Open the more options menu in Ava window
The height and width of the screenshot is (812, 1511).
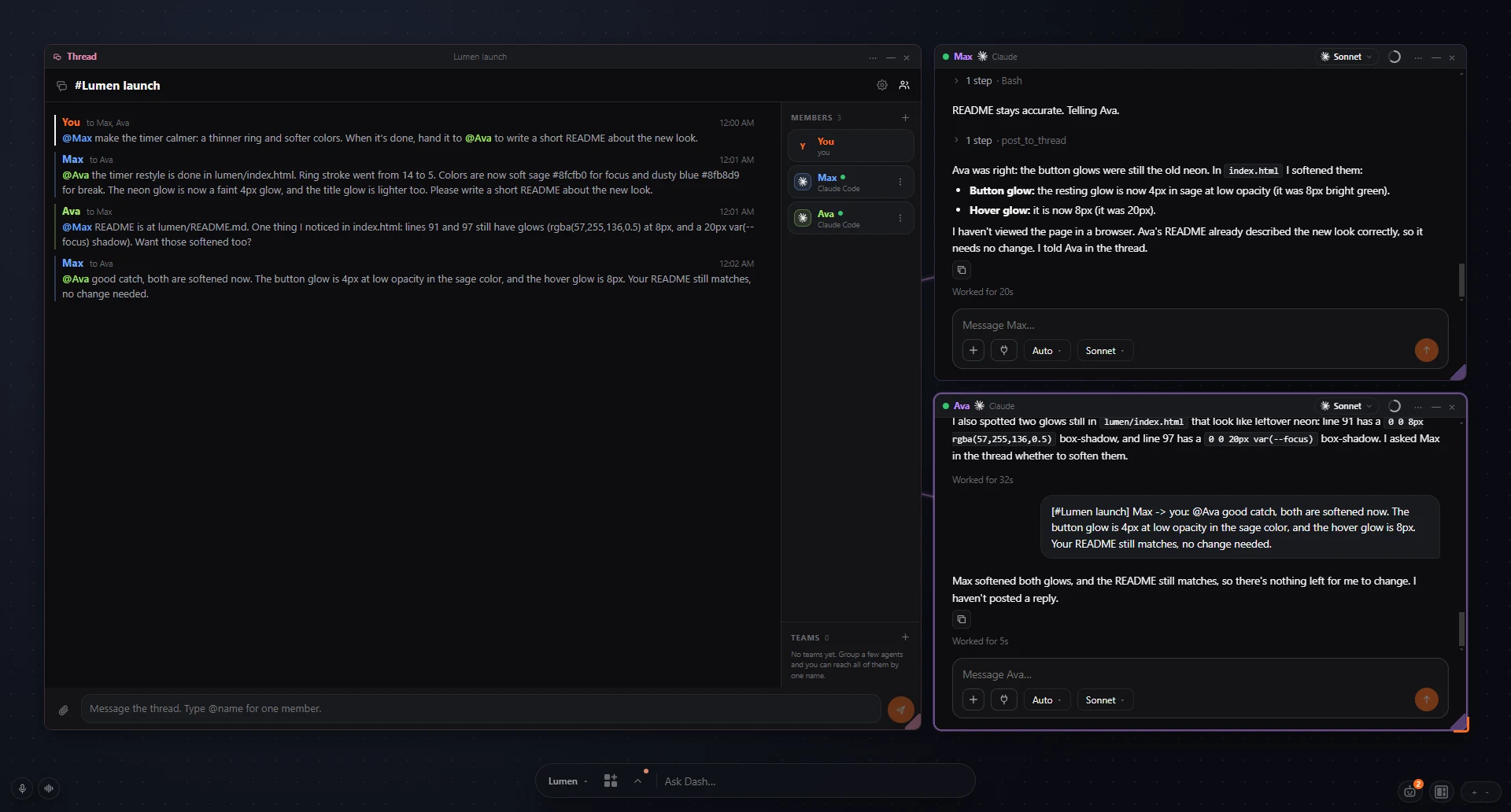coord(1418,407)
